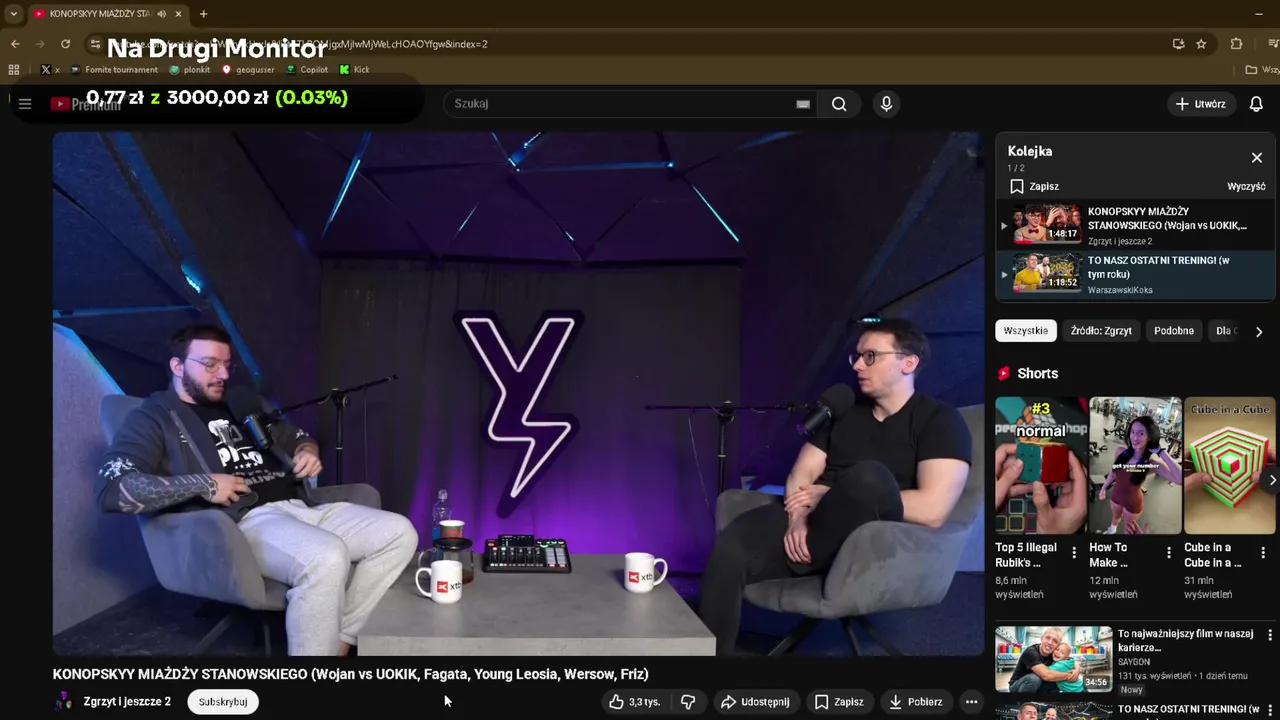Viewport: 1280px width, 720px height.
Task: Open a new browser tab
Action: [203, 14]
